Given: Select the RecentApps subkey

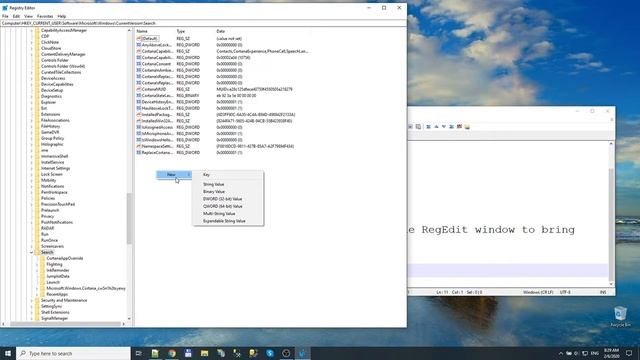Looking at the screenshot, I should [57, 294].
